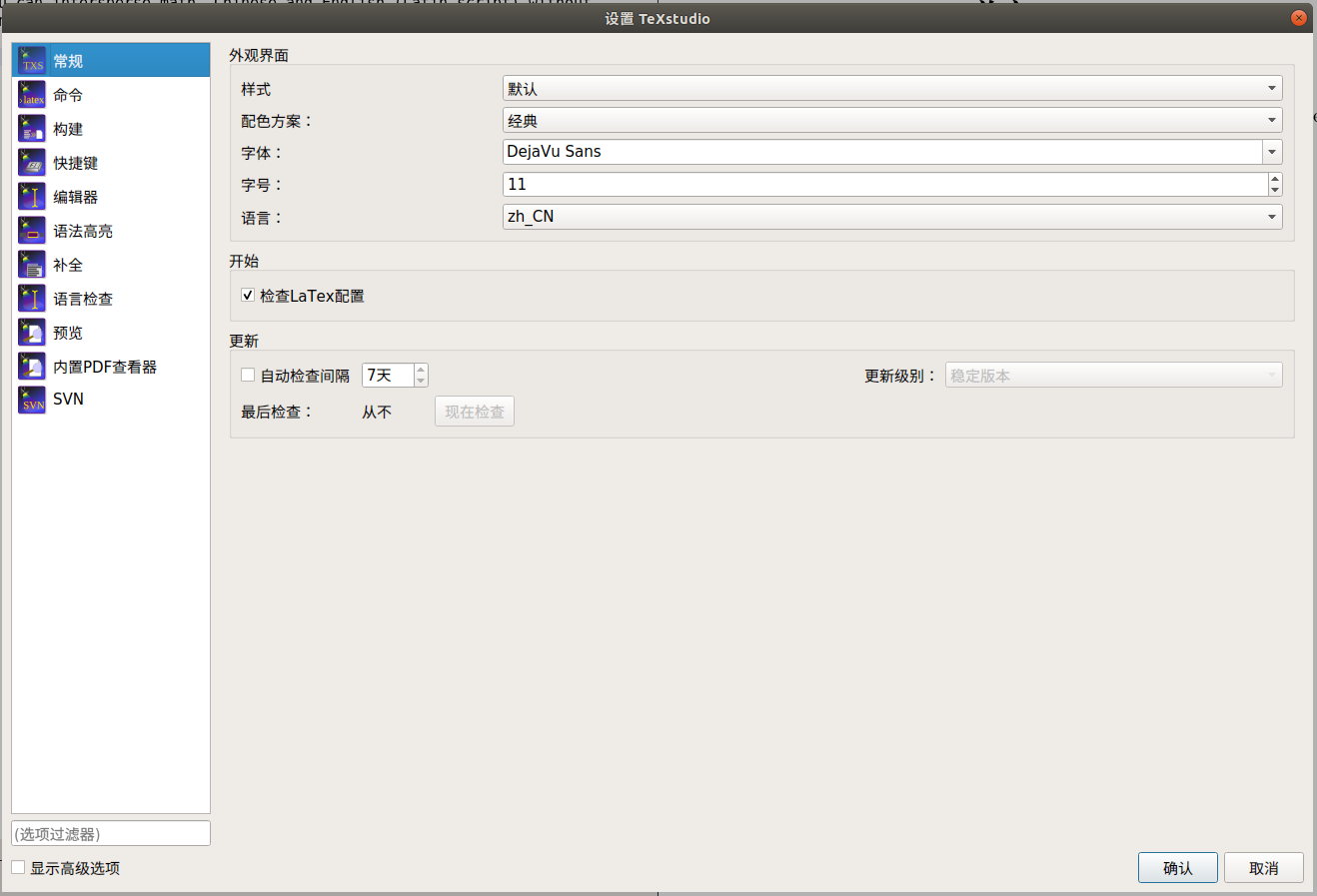Image resolution: width=1317 pixels, height=896 pixels.
Task: Expand the 字体 font dropdown arrow
Action: [1272, 152]
